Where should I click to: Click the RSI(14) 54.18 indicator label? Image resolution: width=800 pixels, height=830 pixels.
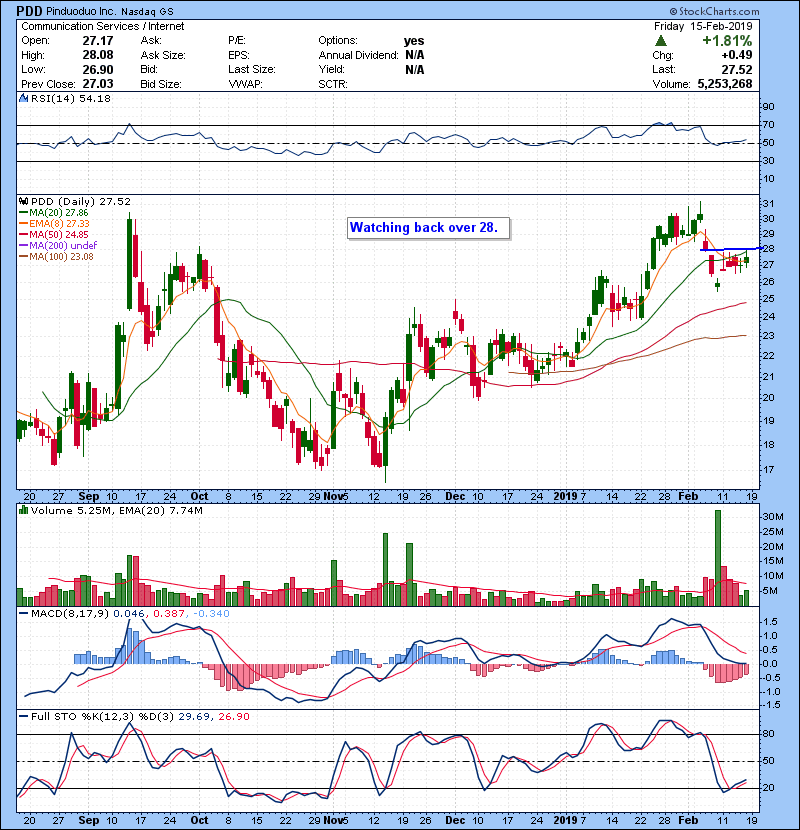(x=71, y=98)
